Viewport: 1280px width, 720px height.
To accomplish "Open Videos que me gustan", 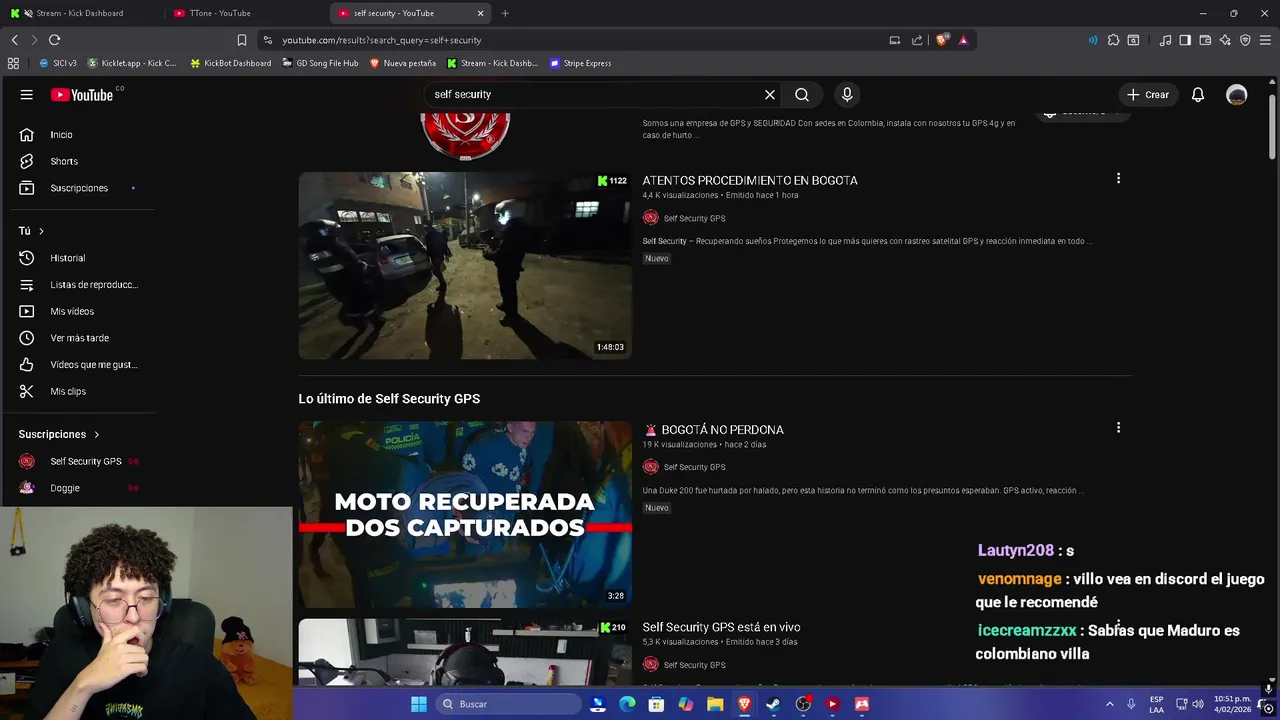I will pos(80,365).
